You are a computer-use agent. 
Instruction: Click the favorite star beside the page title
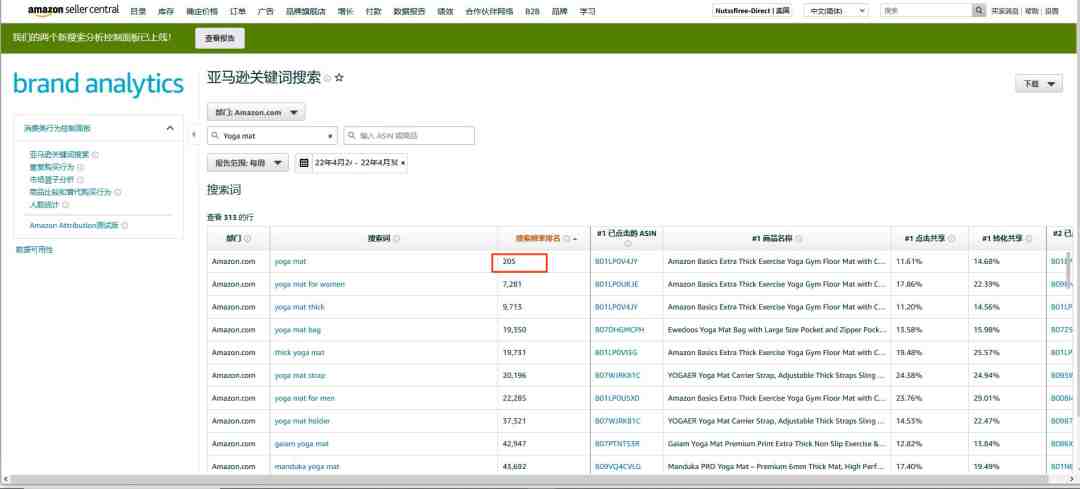coord(339,78)
